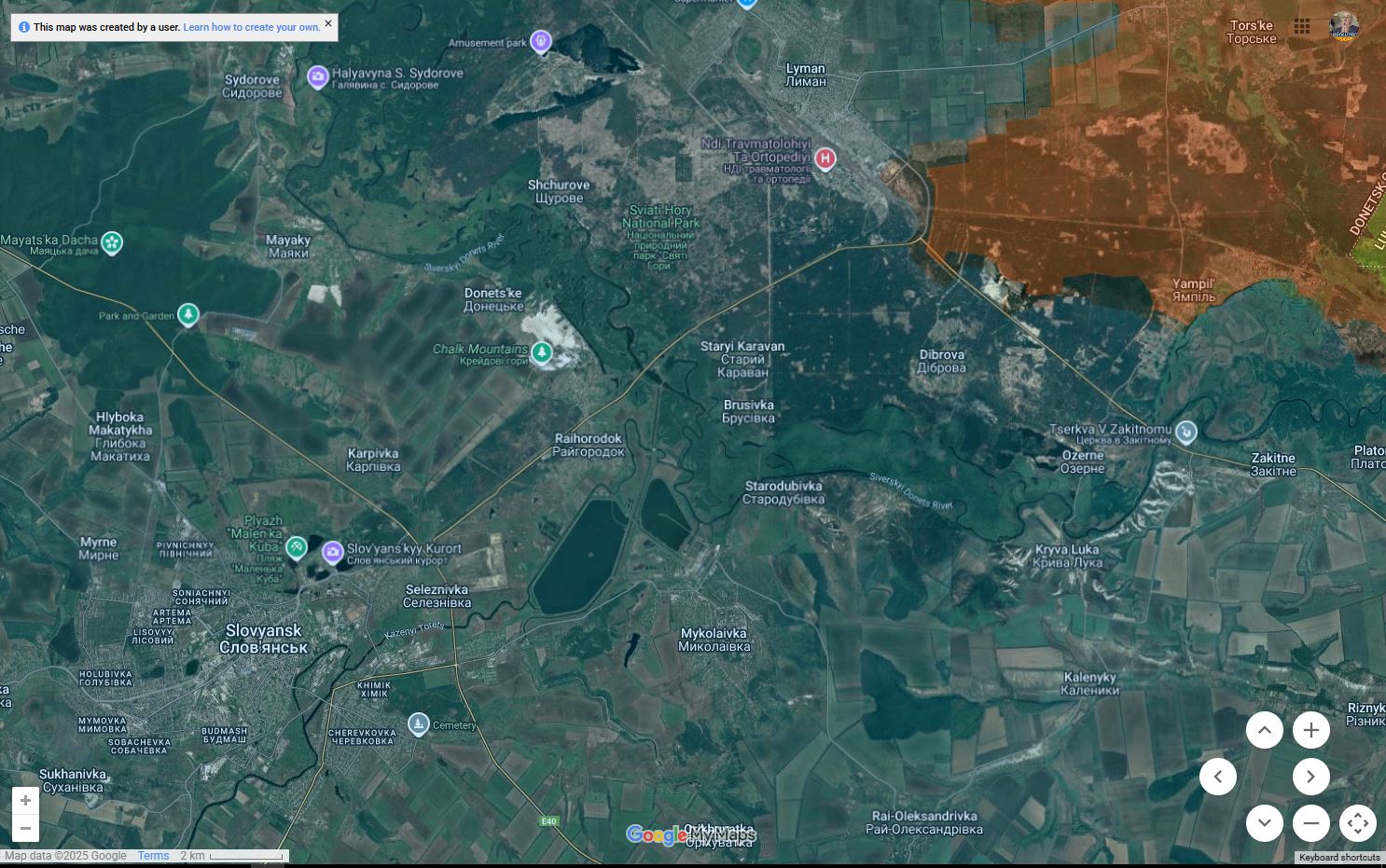
Task: Click the Tors'ke label
Action: [1252, 32]
